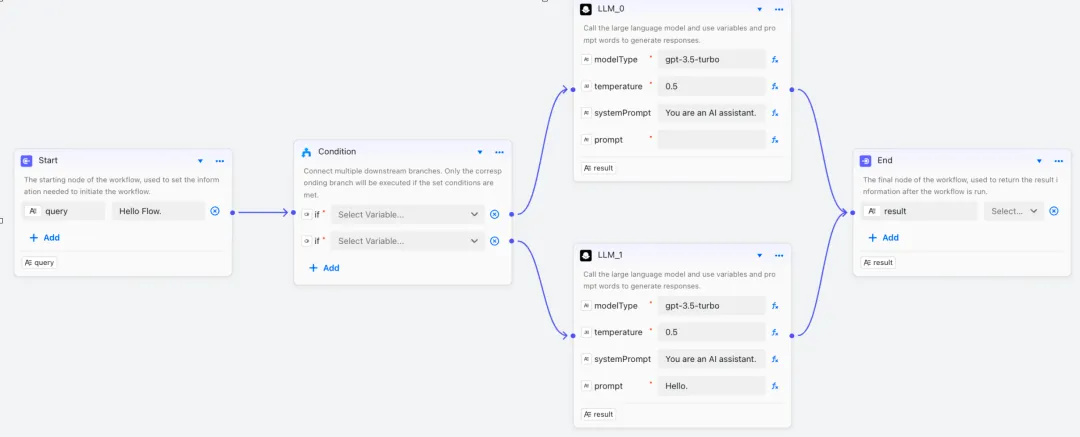The width and height of the screenshot is (1080, 437).
Task: Add a new parameter in Start node
Action: [45, 237]
